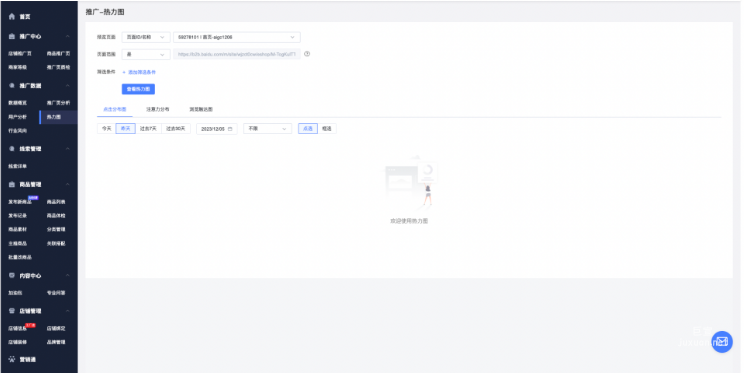Collapse the 推广中心 section chevron
The image size is (746, 374).
coord(68,37)
